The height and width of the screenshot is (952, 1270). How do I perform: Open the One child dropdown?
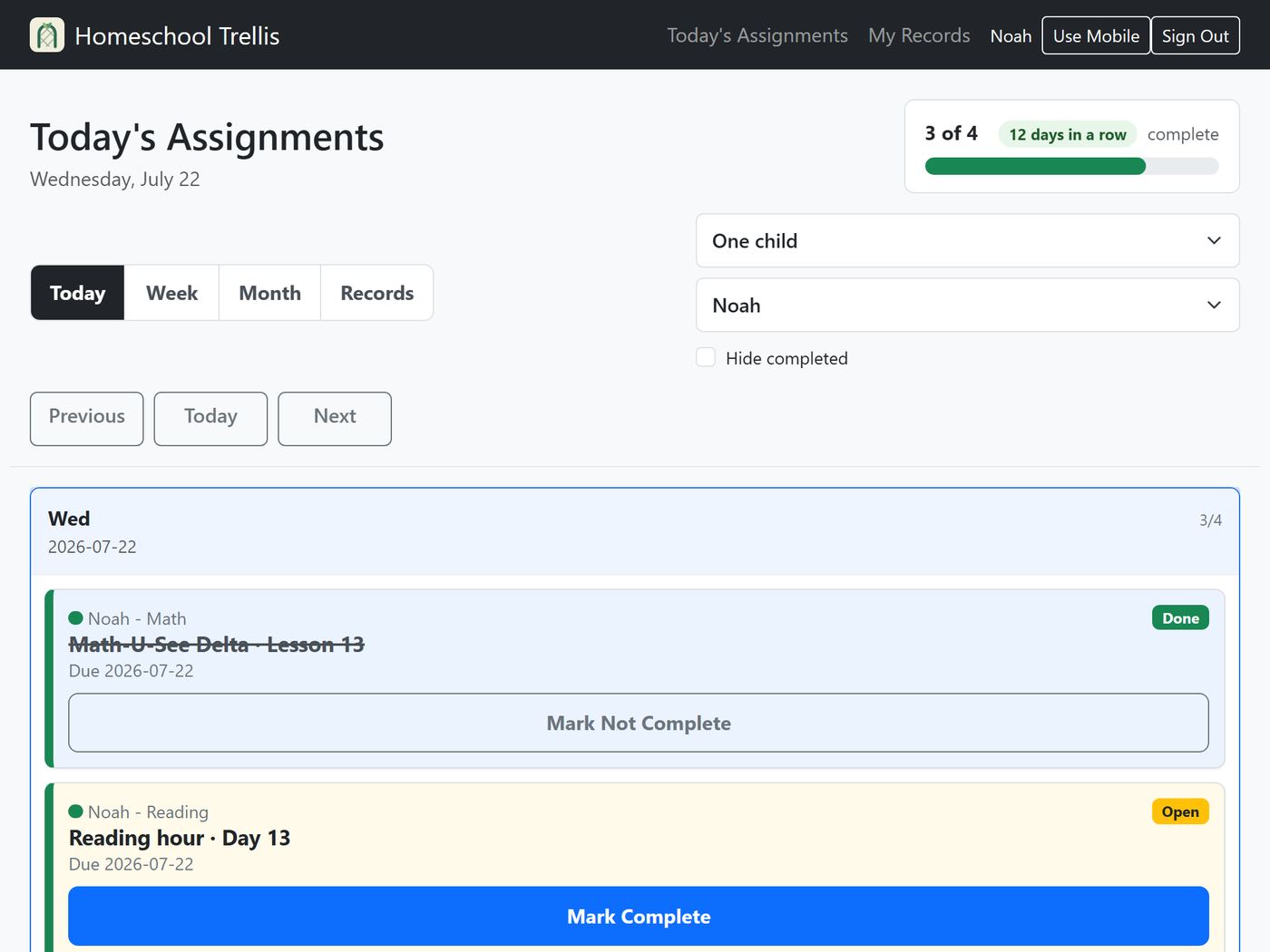(x=967, y=240)
